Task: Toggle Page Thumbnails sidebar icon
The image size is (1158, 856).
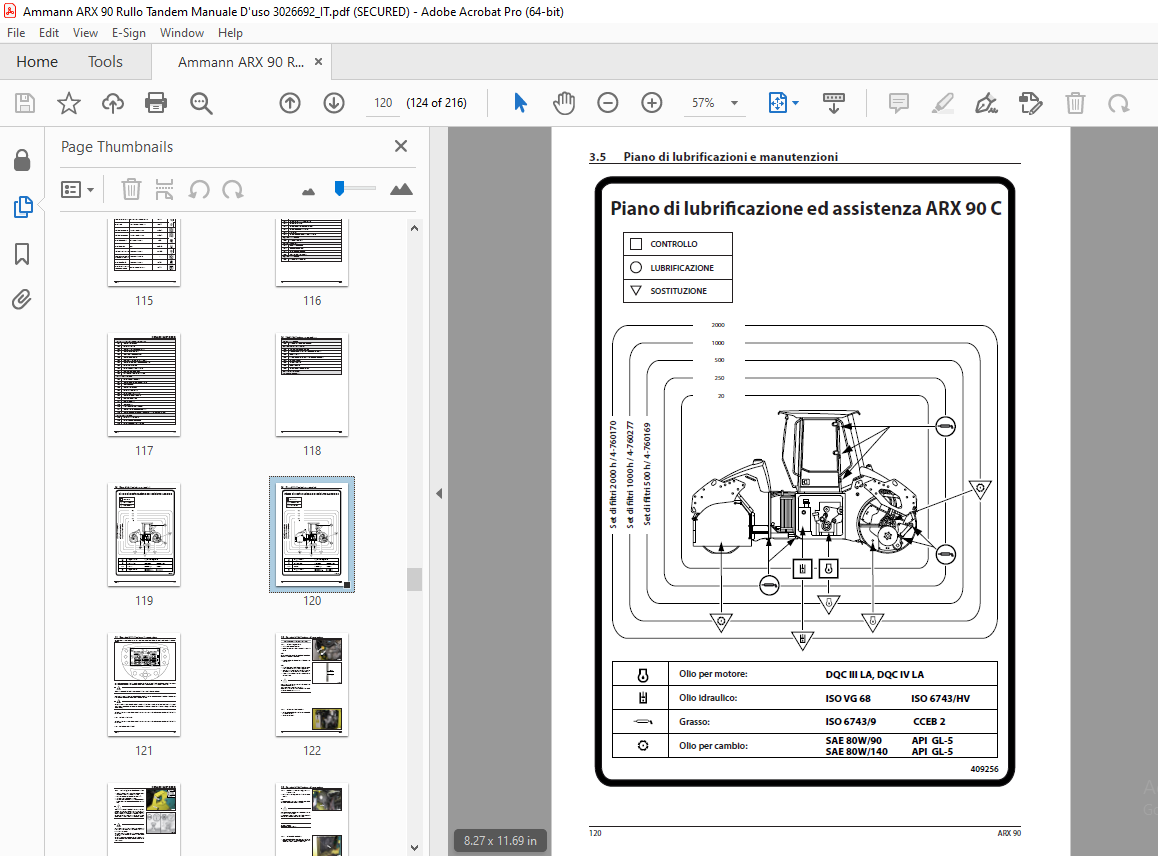Action: (x=23, y=207)
